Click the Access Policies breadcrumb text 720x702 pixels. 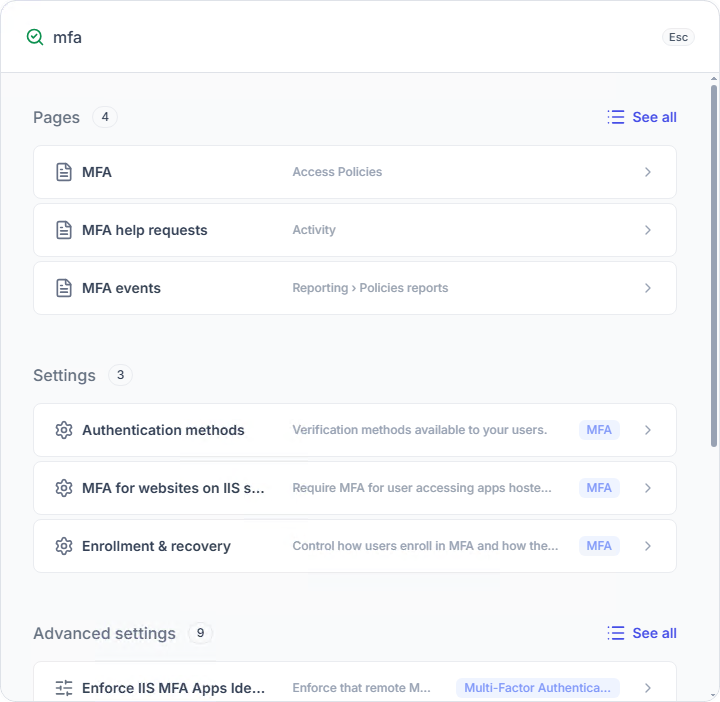click(x=337, y=172)
